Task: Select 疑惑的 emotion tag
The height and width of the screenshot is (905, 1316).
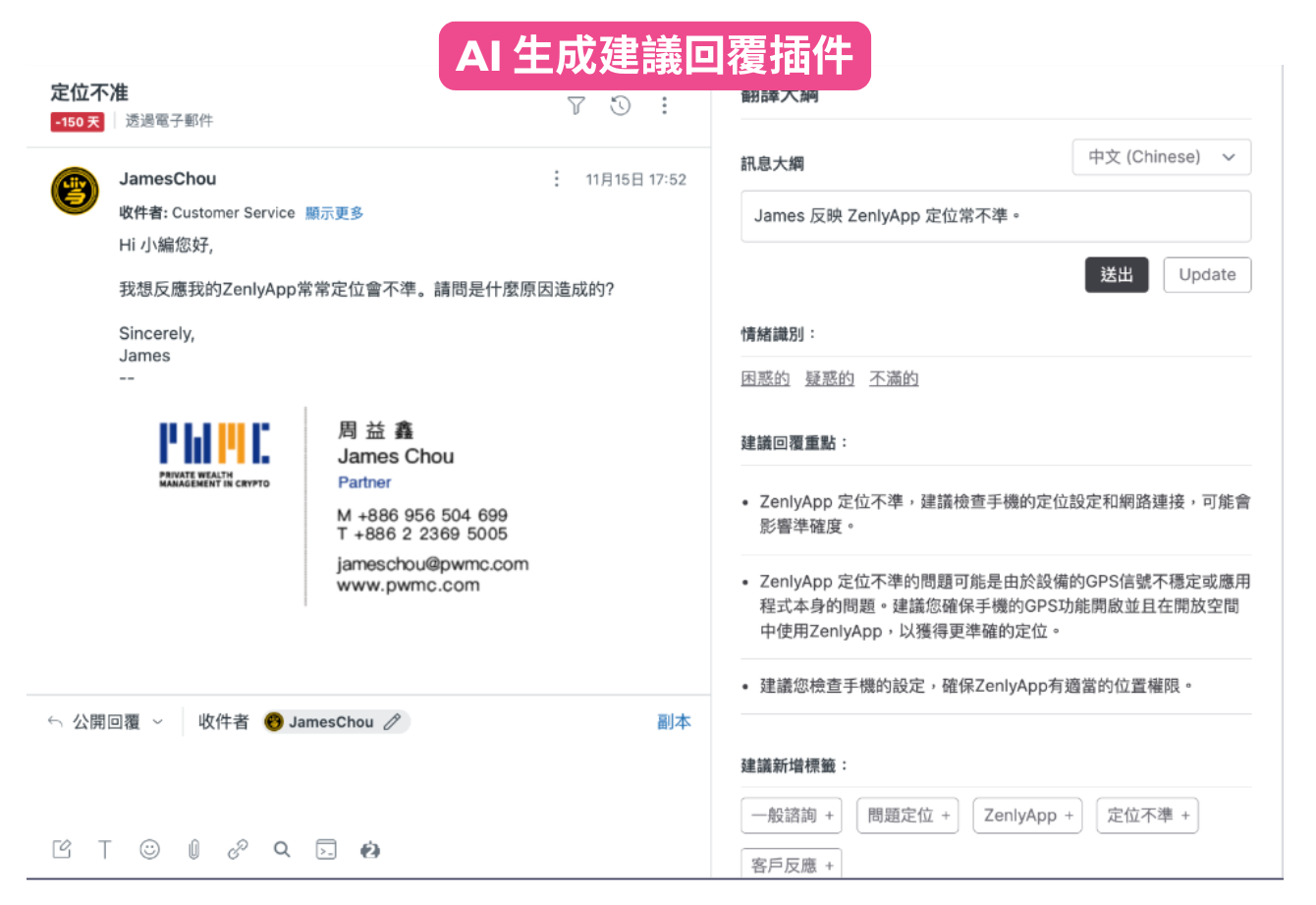Action: pyautogui.click(x=830, y=378)
